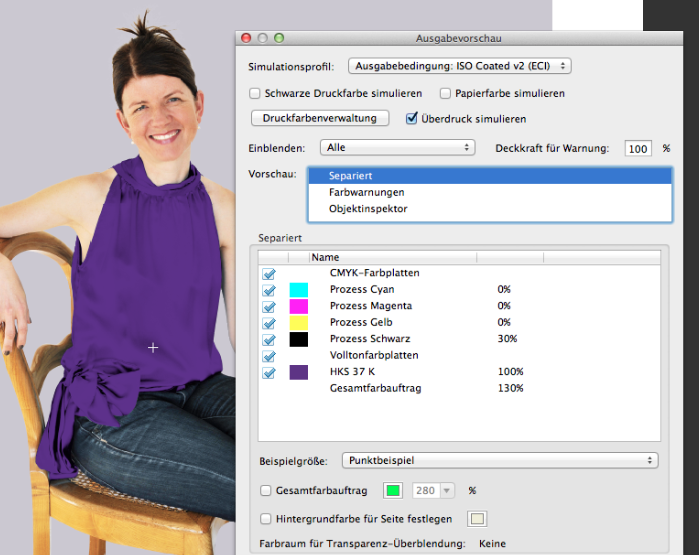Screen dimensions: 699x555
Task: Open Druckfarbenverwaltung dialog
Action: click(320, 118)
